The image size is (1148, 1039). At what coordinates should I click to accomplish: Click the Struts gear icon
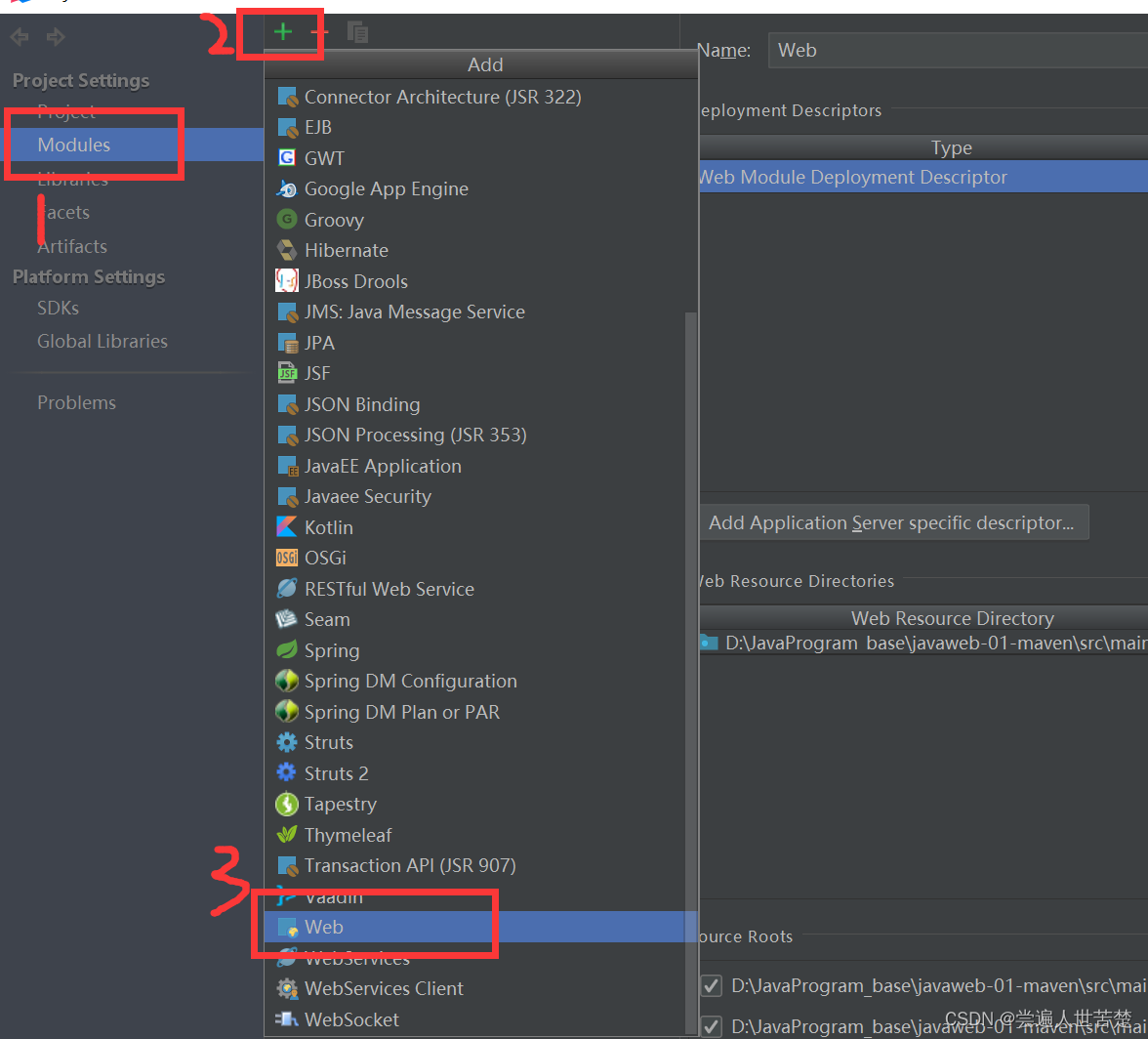287,742
